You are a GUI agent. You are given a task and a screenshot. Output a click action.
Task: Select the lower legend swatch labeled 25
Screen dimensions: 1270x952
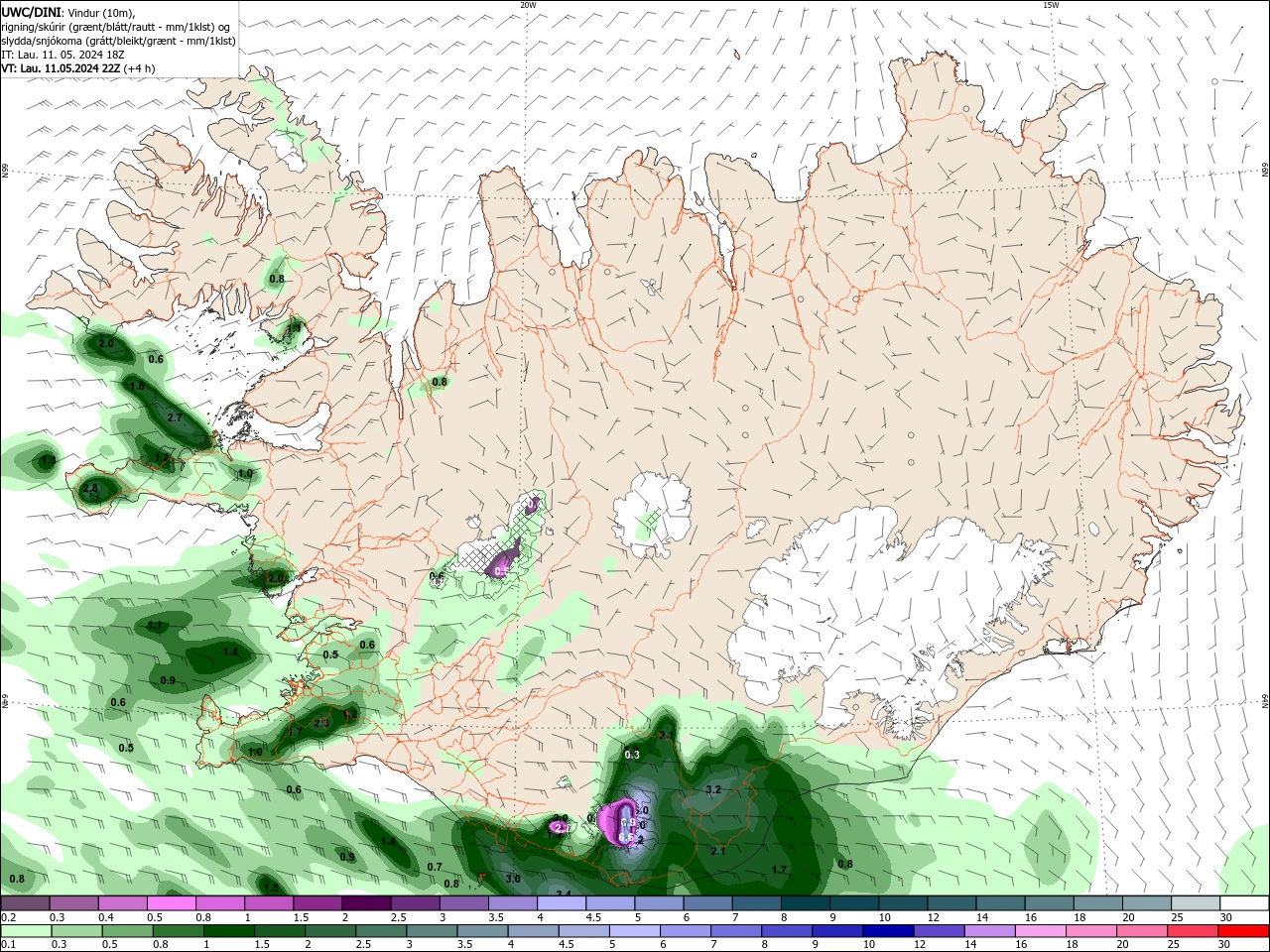click(1191, 931)
